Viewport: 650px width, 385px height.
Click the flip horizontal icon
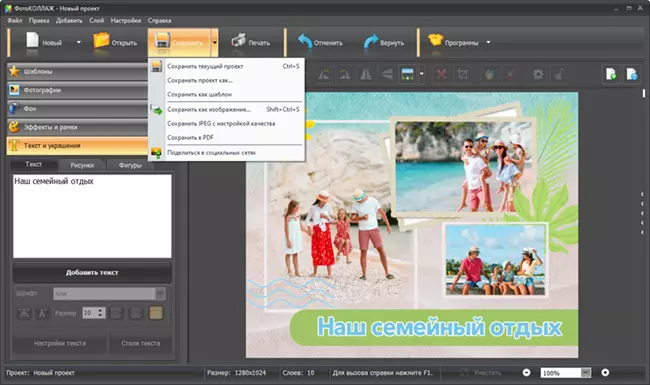click(366, 75)
